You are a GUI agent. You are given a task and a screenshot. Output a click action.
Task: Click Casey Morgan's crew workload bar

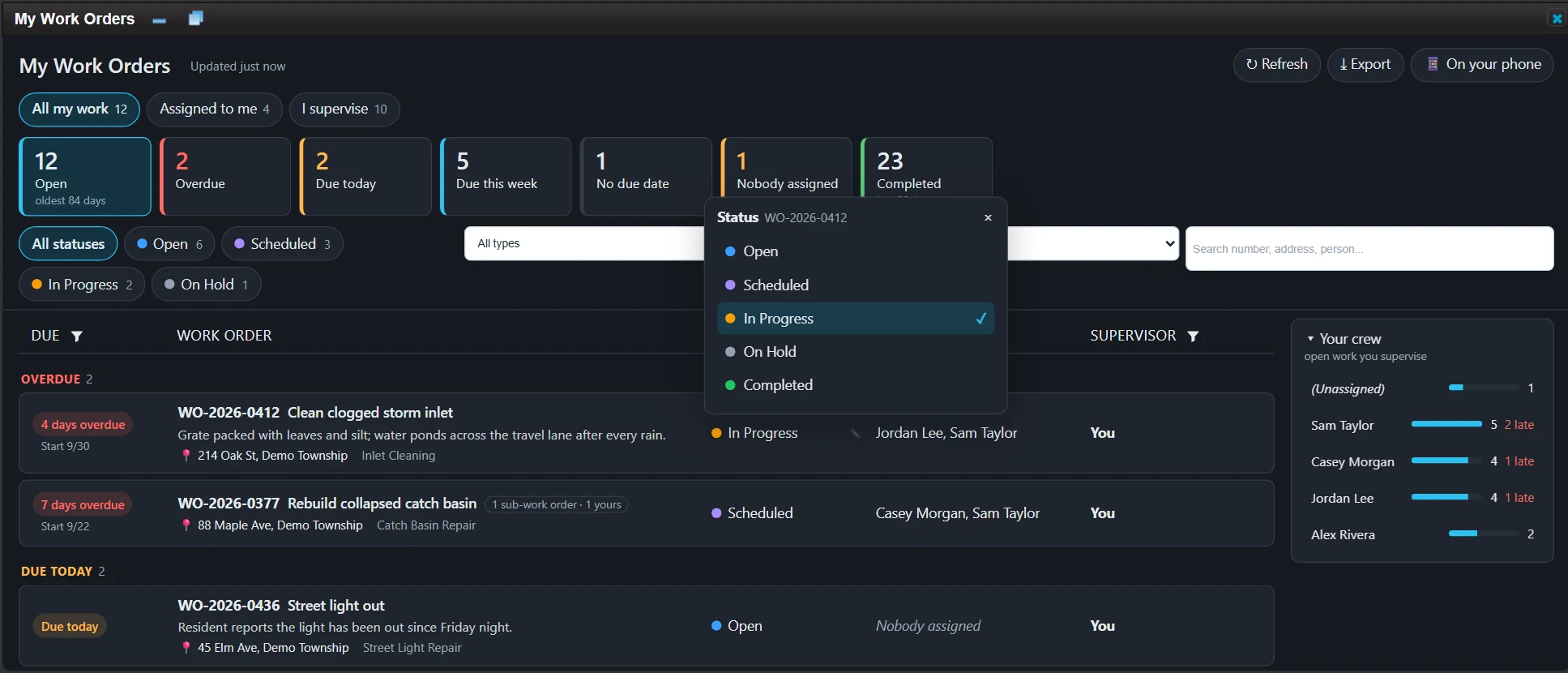tap(1446, 461)
